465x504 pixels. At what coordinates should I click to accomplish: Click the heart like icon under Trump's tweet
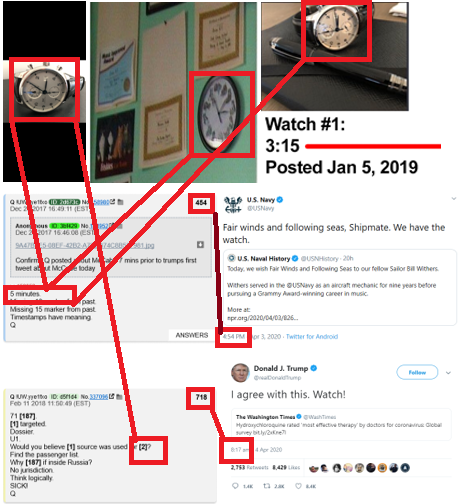299,486
